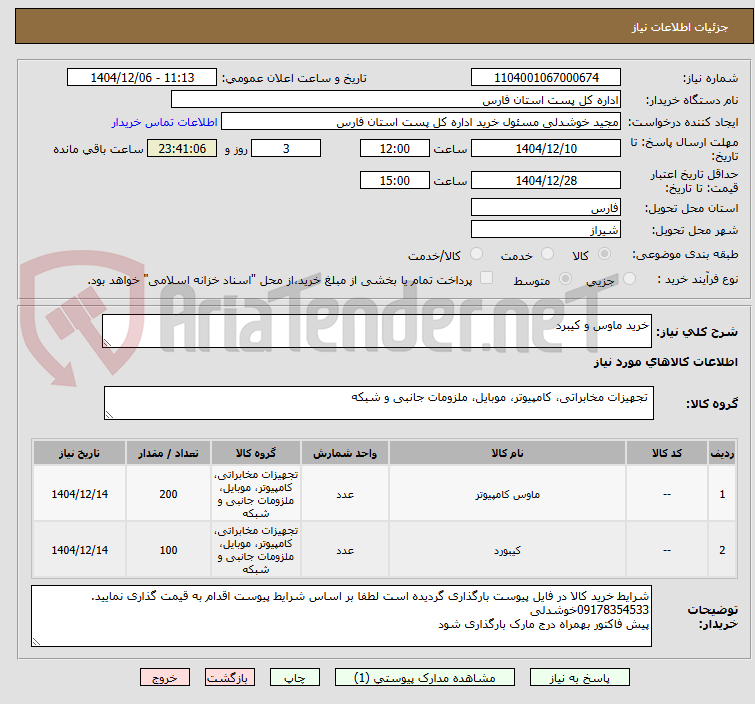
Task: Select the جزیی purchase type radio
Action: [629, 279]
